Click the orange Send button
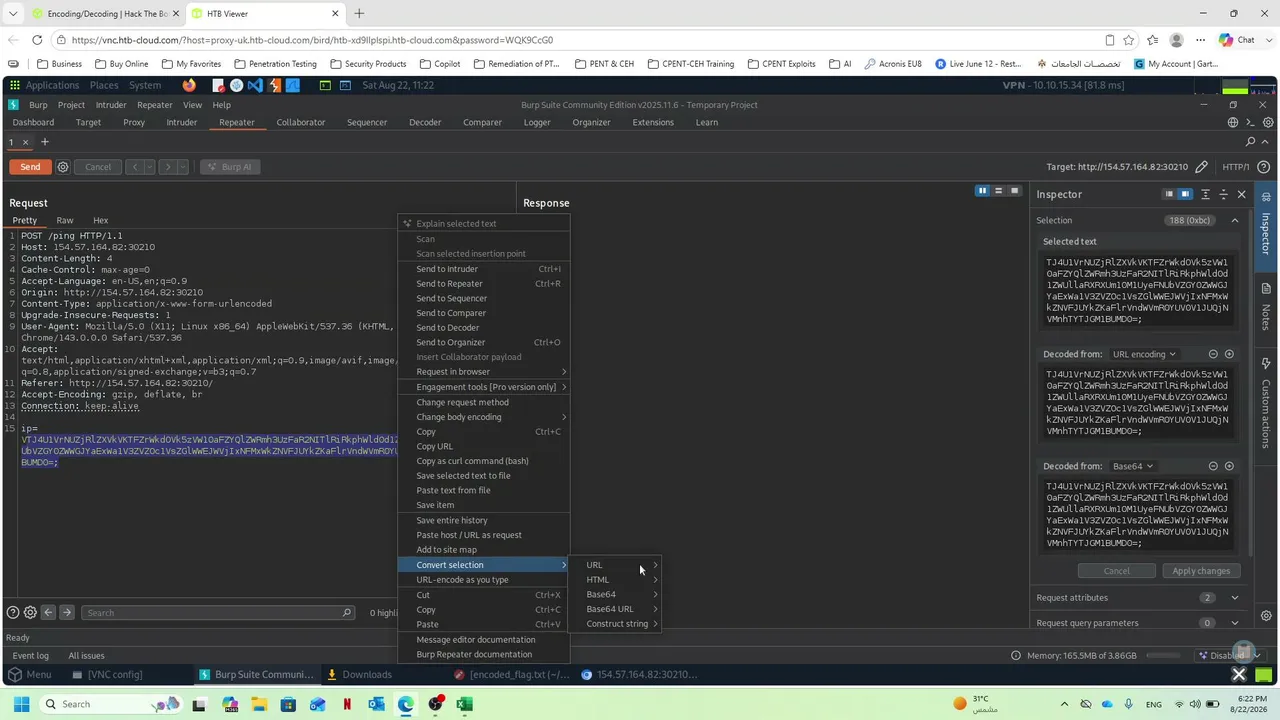The width and height of the screenshot is (1280, 720). click(30, 167)
